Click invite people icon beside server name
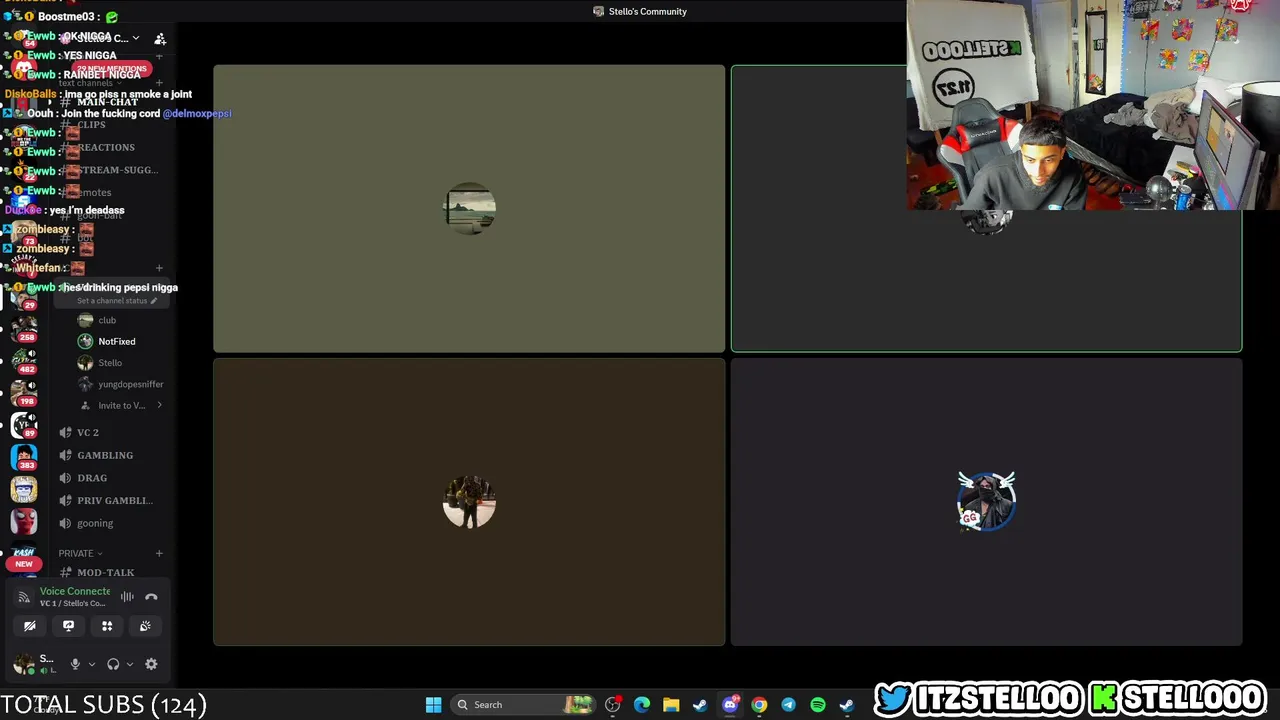This screenshot has width=1280, height=720. click(x=160, y=39)
